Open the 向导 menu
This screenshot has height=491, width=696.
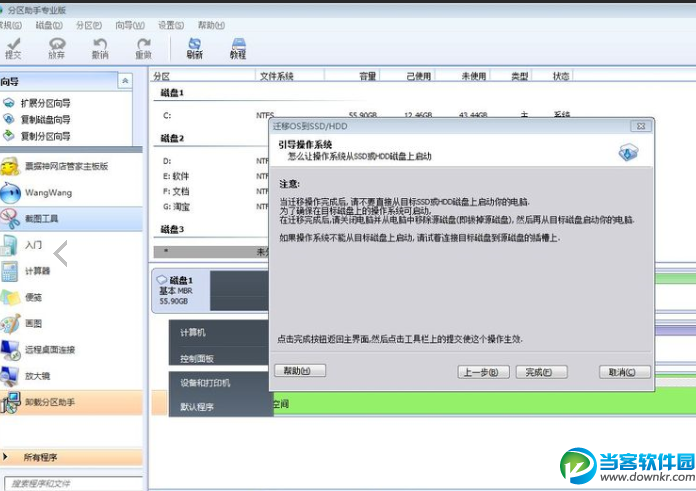(x=130, y=25)
